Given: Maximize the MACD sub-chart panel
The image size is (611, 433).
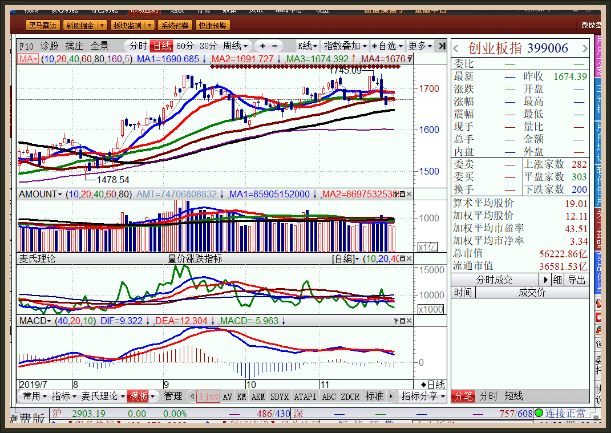Looking at the screenshot, I should [403, 321].
